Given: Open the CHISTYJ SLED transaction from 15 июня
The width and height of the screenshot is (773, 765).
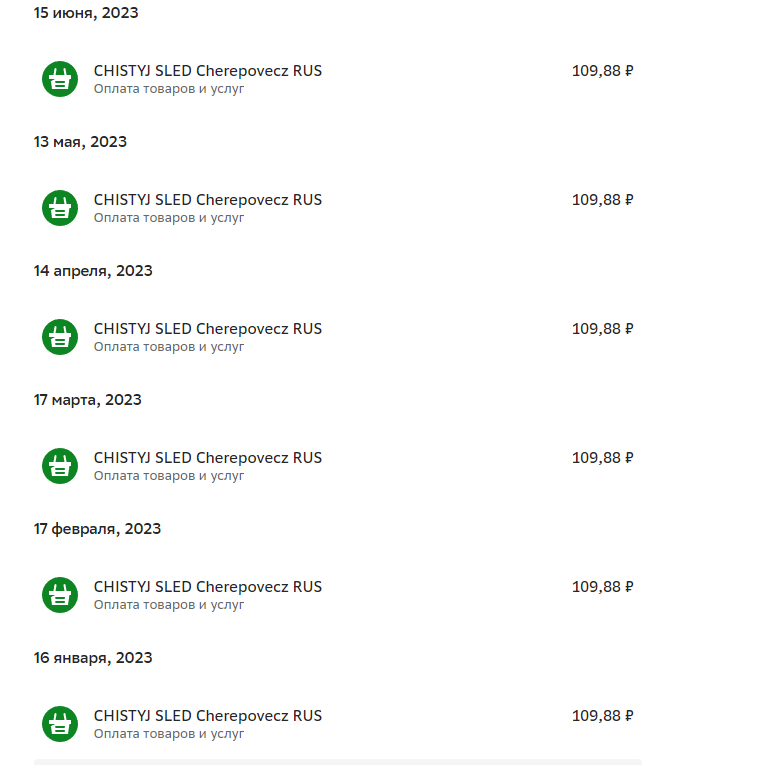Looking at the screenshot, I should (x=208, y=71).
